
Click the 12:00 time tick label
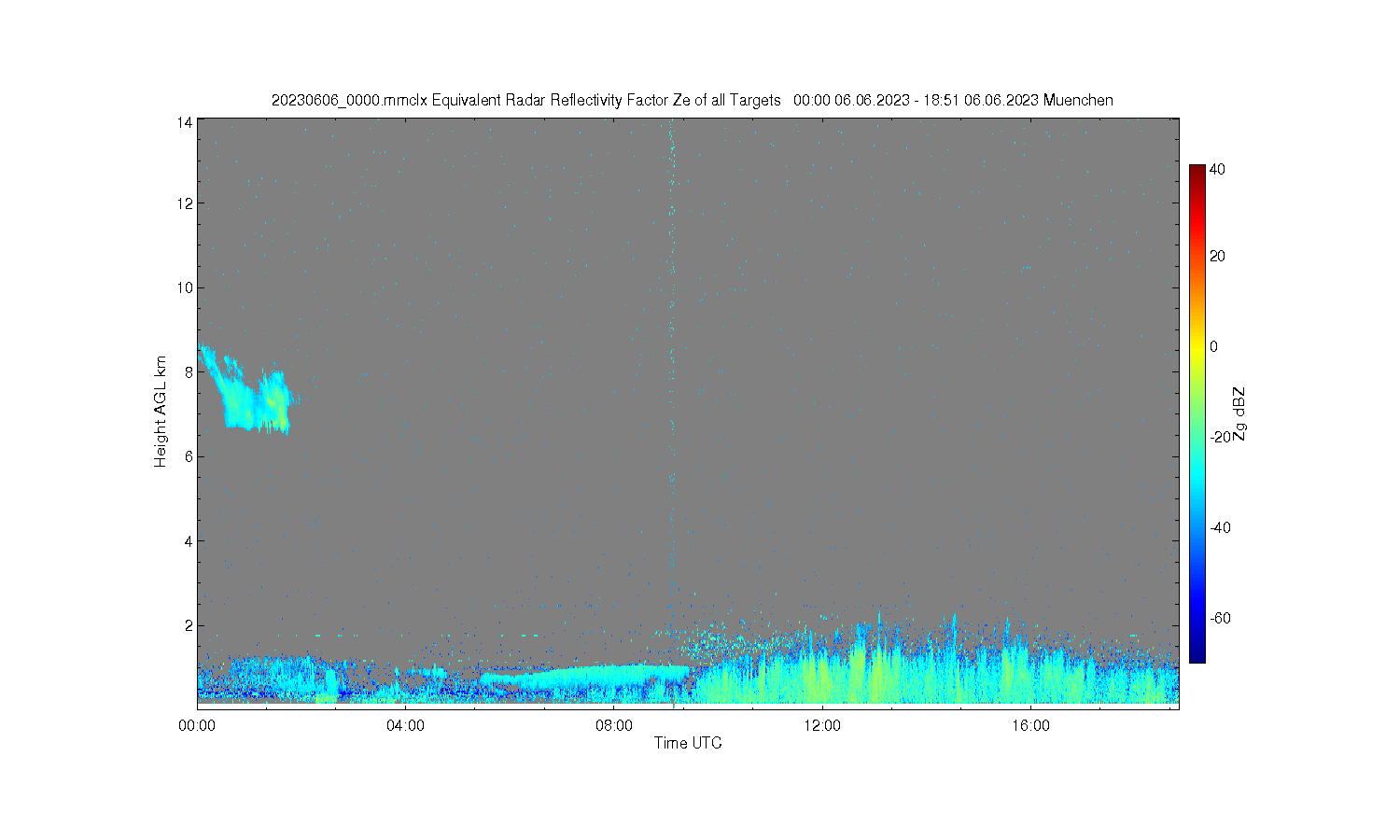pos(822,725)
